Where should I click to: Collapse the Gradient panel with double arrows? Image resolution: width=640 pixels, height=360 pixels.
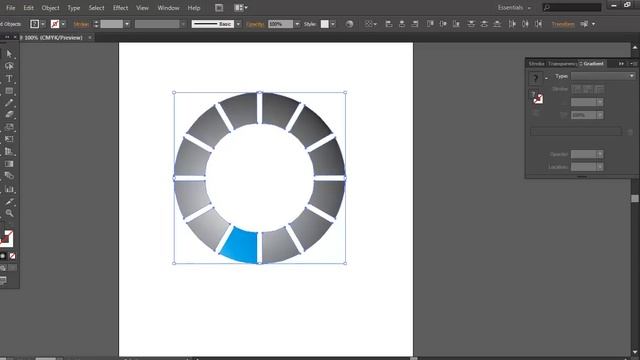[621, 64]
